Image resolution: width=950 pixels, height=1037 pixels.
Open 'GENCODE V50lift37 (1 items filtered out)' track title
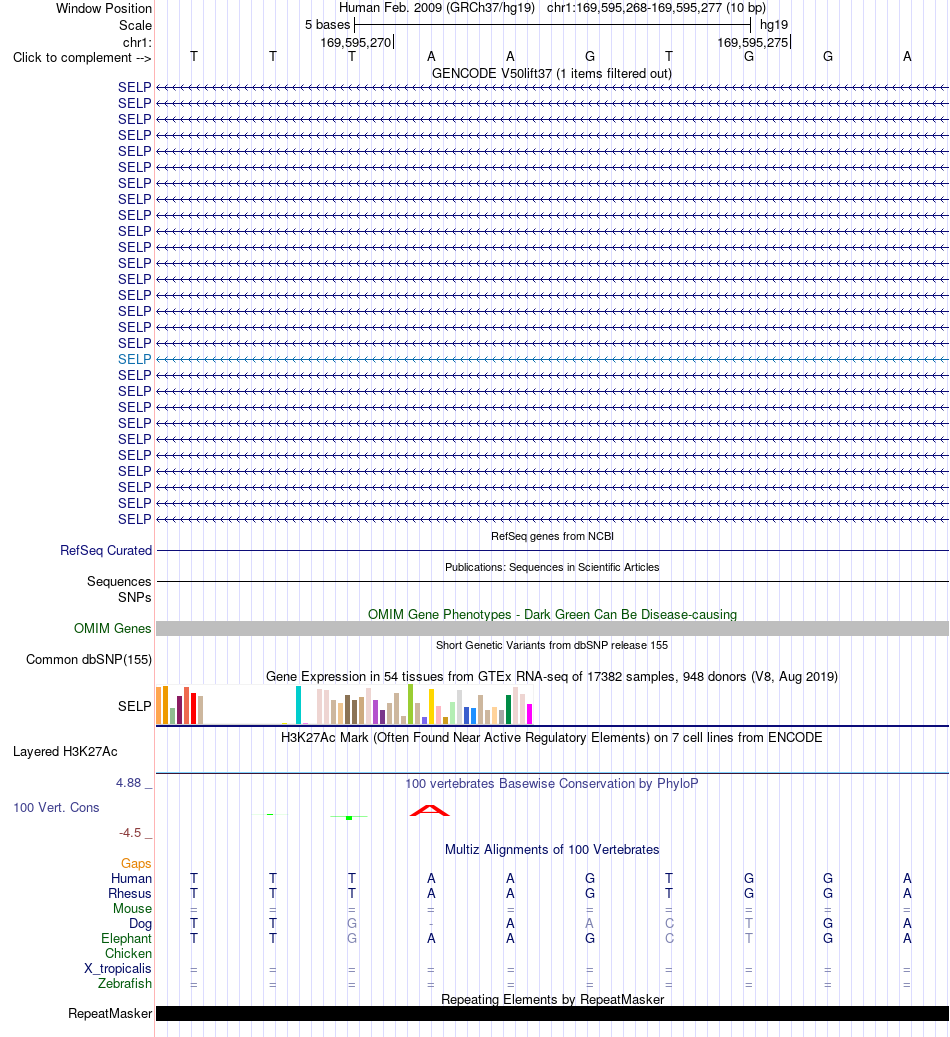(552, 73)
